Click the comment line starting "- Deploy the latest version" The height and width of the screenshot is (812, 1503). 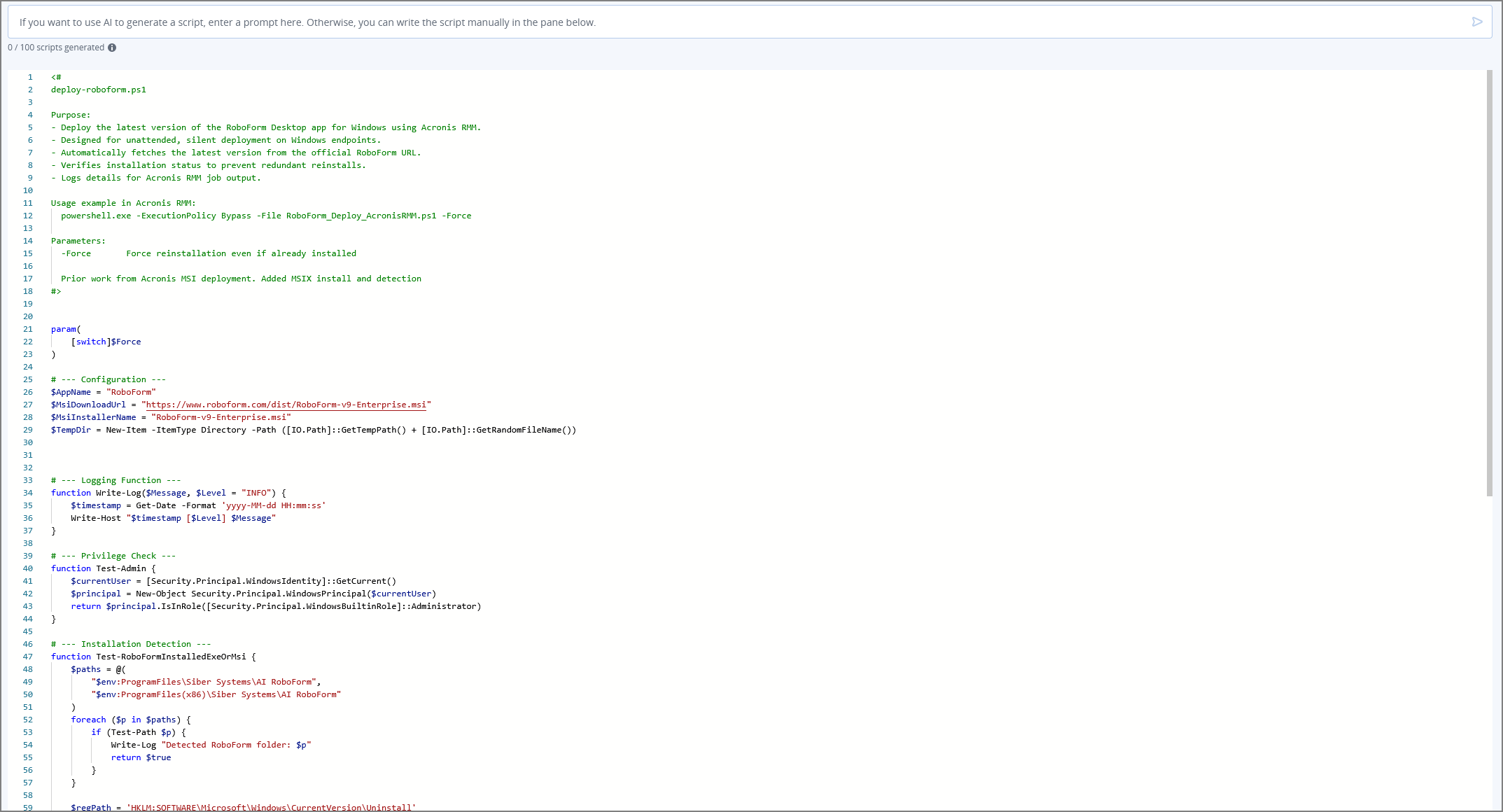266,127
